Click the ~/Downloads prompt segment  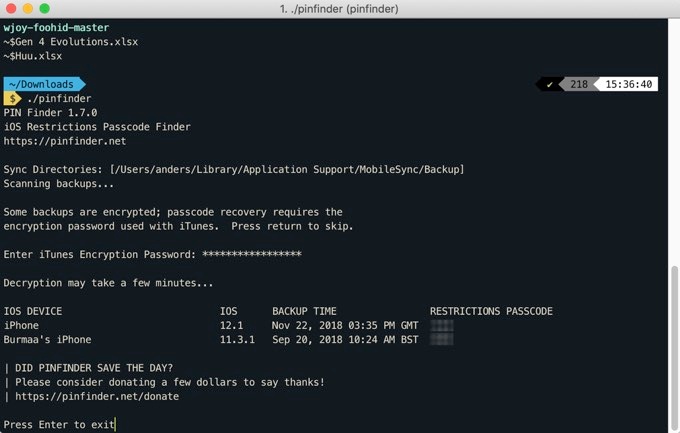pyautogui.click(x=42, y=85)
